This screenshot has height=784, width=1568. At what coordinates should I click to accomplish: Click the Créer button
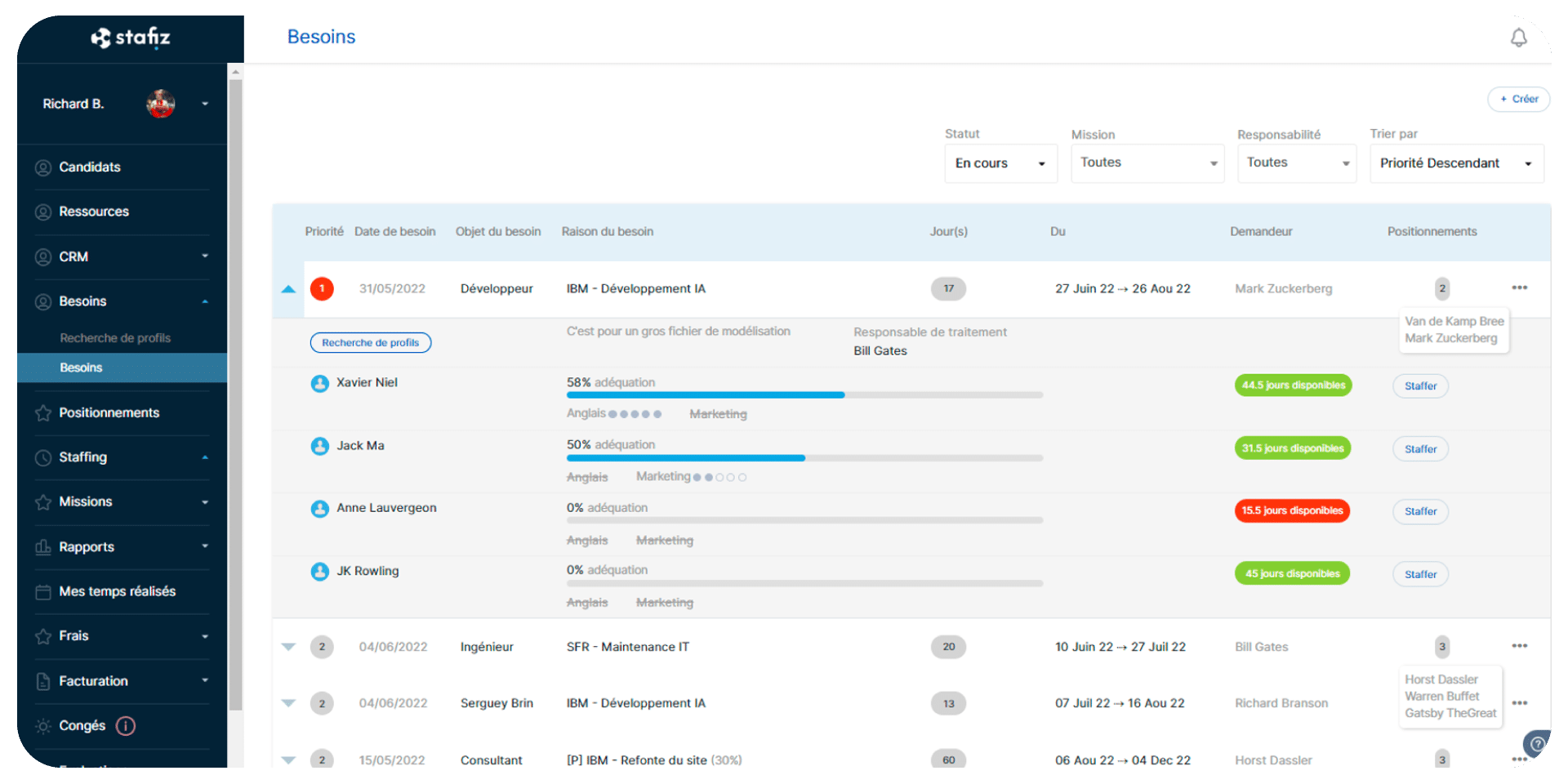[1518, 99]
